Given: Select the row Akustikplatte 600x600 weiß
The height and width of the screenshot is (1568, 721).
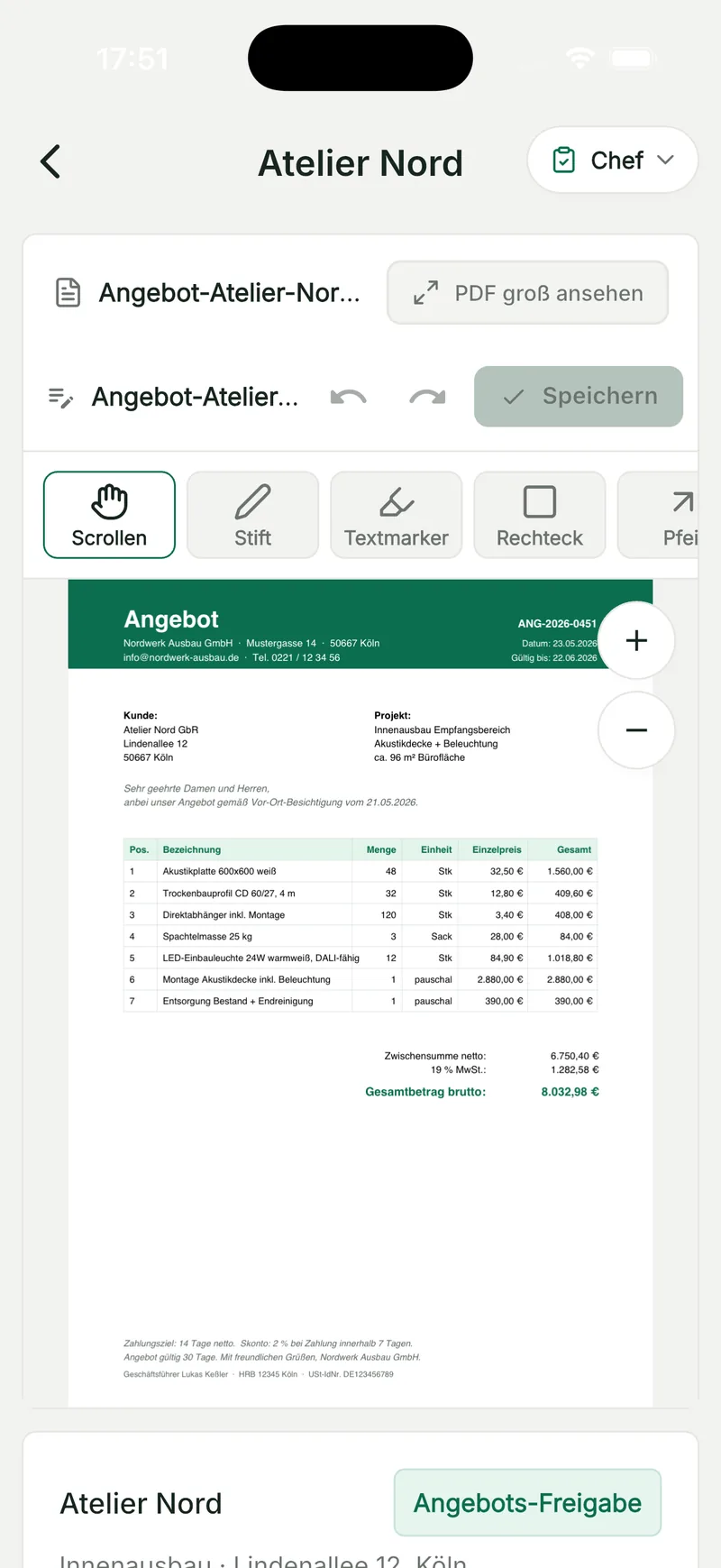Looking at the screenshot, I should pos(360,872).
